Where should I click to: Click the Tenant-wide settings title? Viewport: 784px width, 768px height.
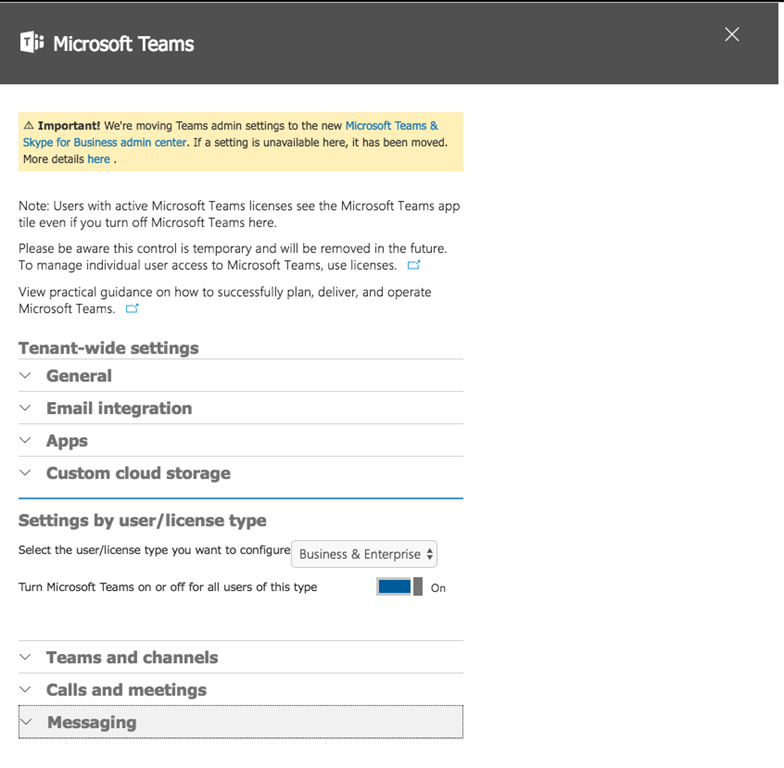(108, 348)
